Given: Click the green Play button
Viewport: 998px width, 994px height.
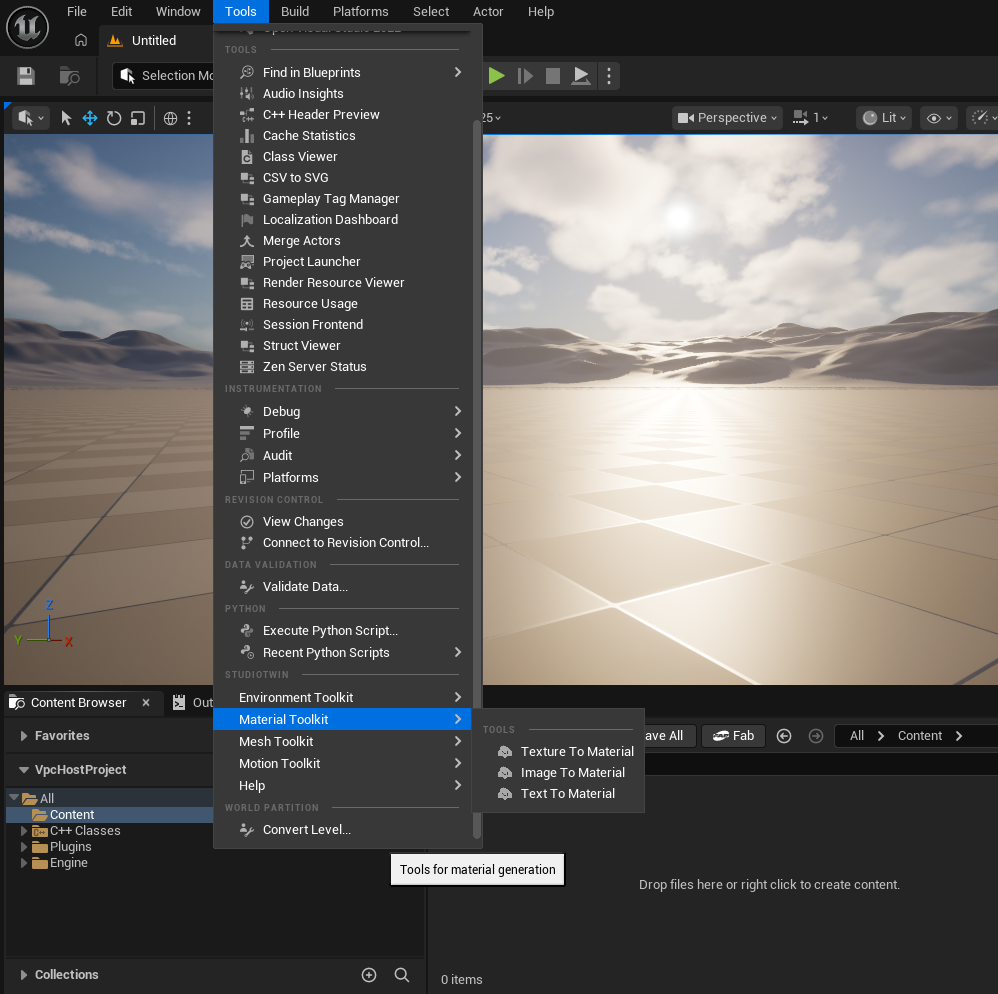Looking at the screenshot, I should pyautogui.click(x=496, y=76).
